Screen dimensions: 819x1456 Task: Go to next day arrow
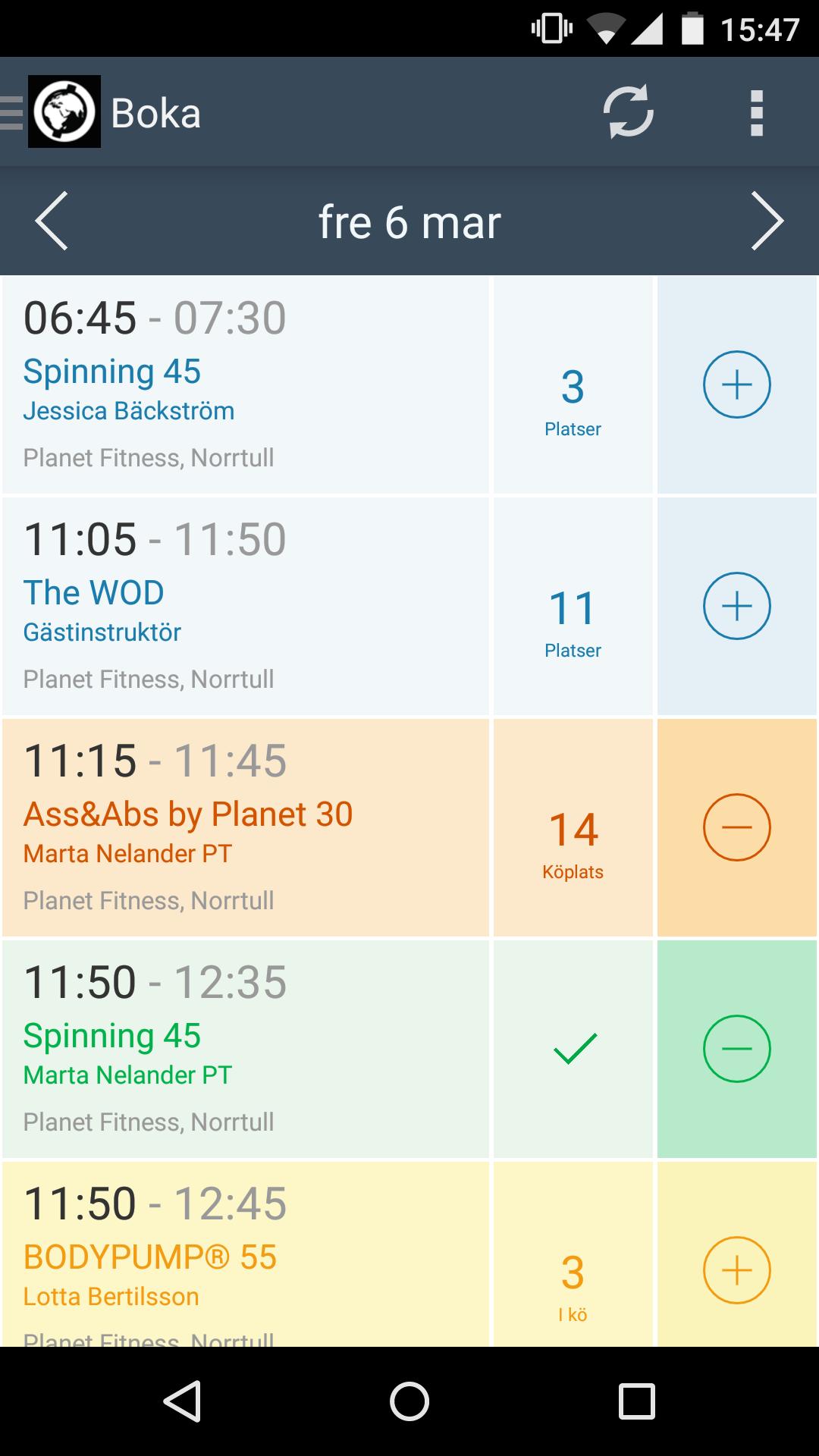(767, 221)
